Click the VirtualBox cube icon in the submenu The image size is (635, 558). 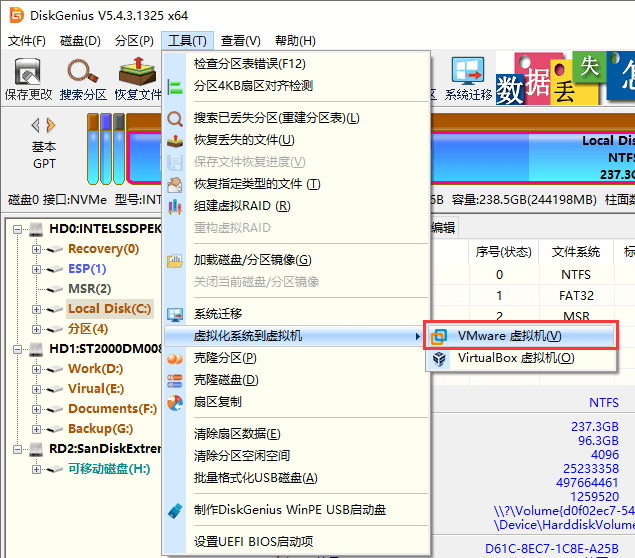click(x=439, y=359)
